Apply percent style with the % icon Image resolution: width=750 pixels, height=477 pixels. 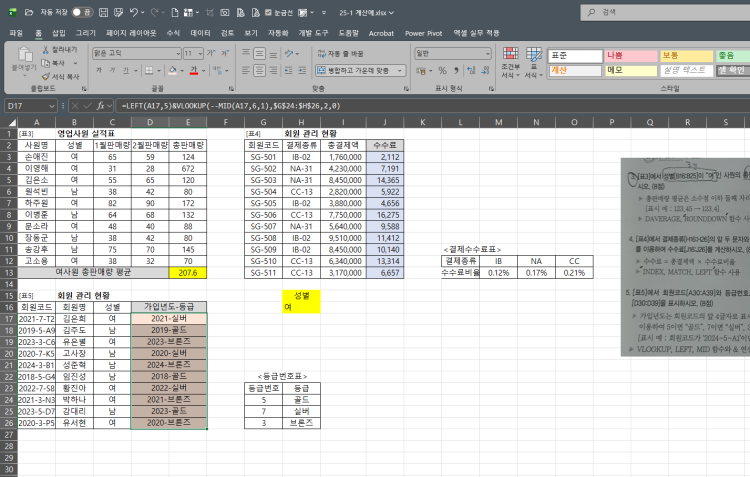coord(441,70)
